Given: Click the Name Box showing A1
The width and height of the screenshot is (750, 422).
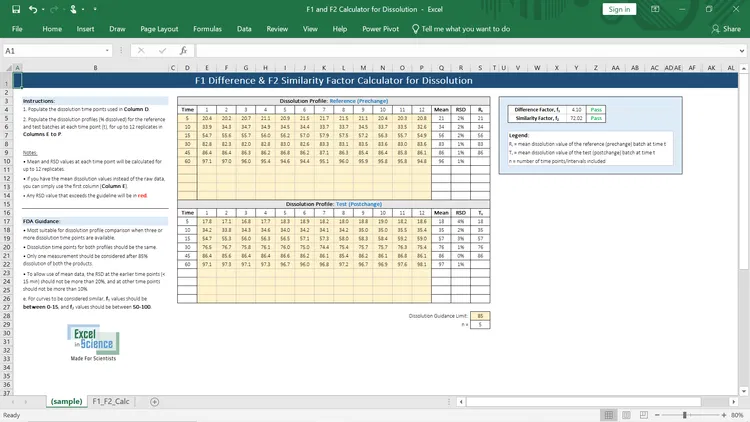Looking at the screenshot, I should (x=53, y=51).
